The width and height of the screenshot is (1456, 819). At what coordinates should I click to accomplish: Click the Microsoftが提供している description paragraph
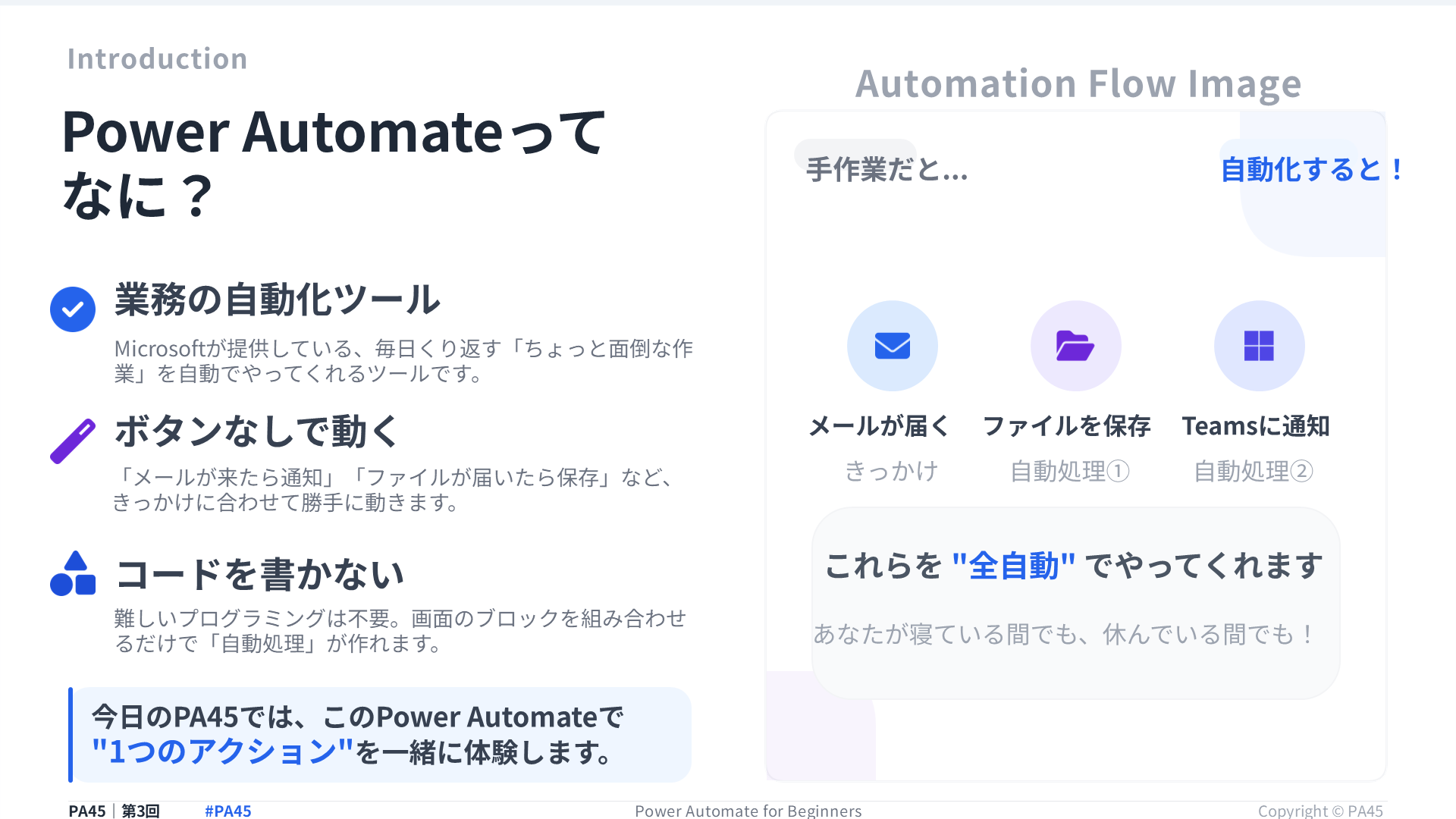(403, 361)
